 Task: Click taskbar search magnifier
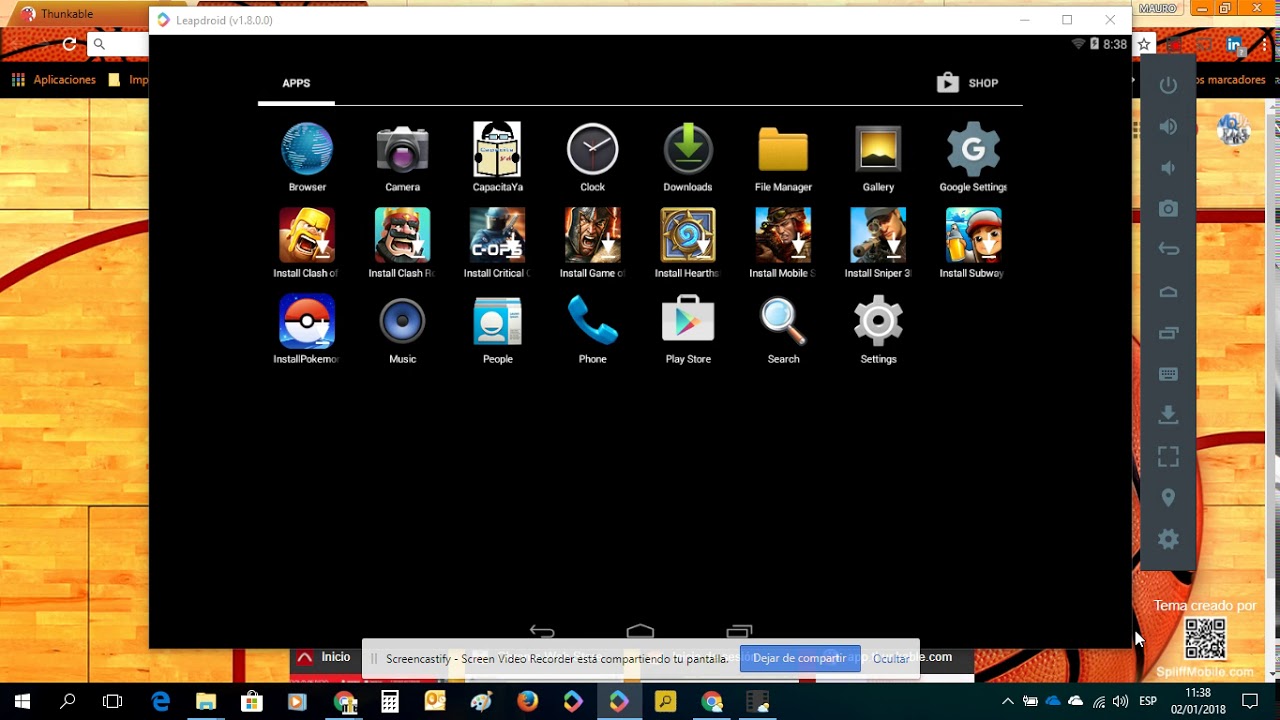click(68, 702)
